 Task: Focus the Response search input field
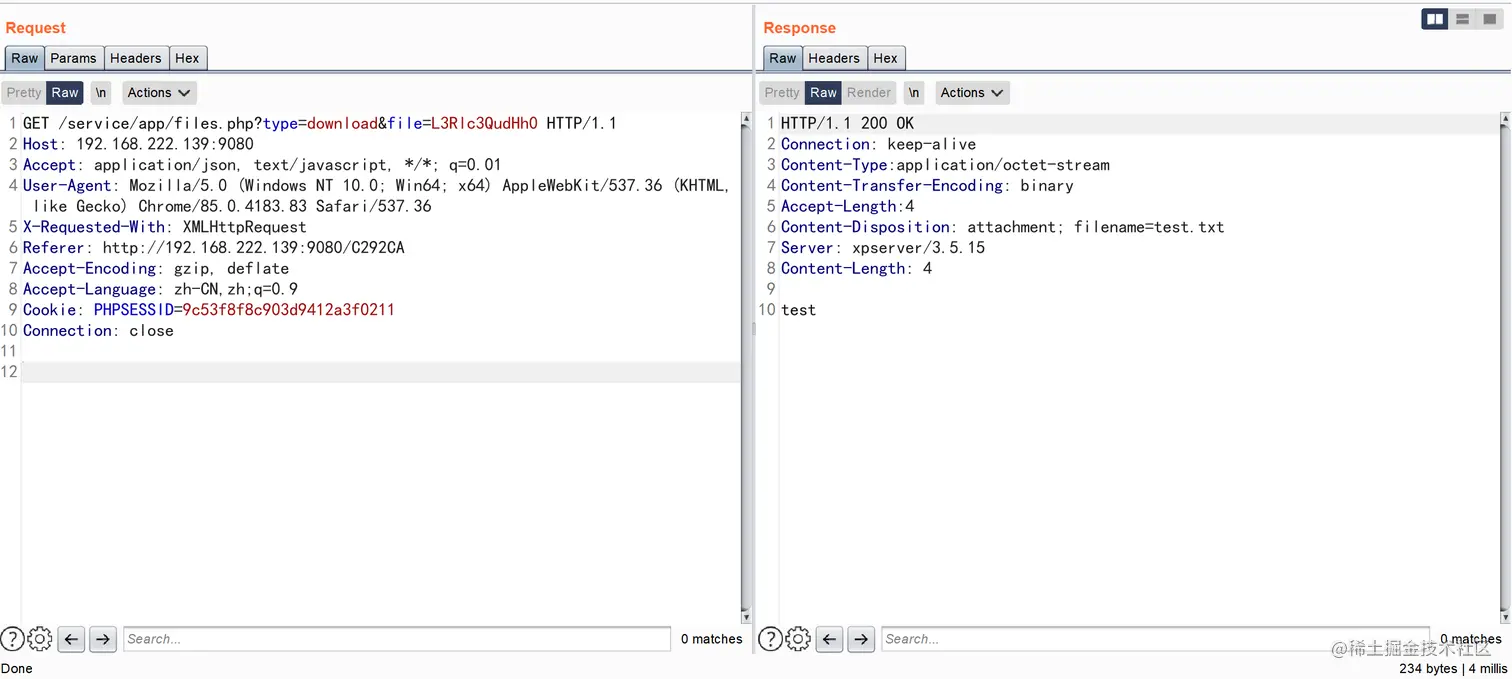click(x=1155, y=639)
